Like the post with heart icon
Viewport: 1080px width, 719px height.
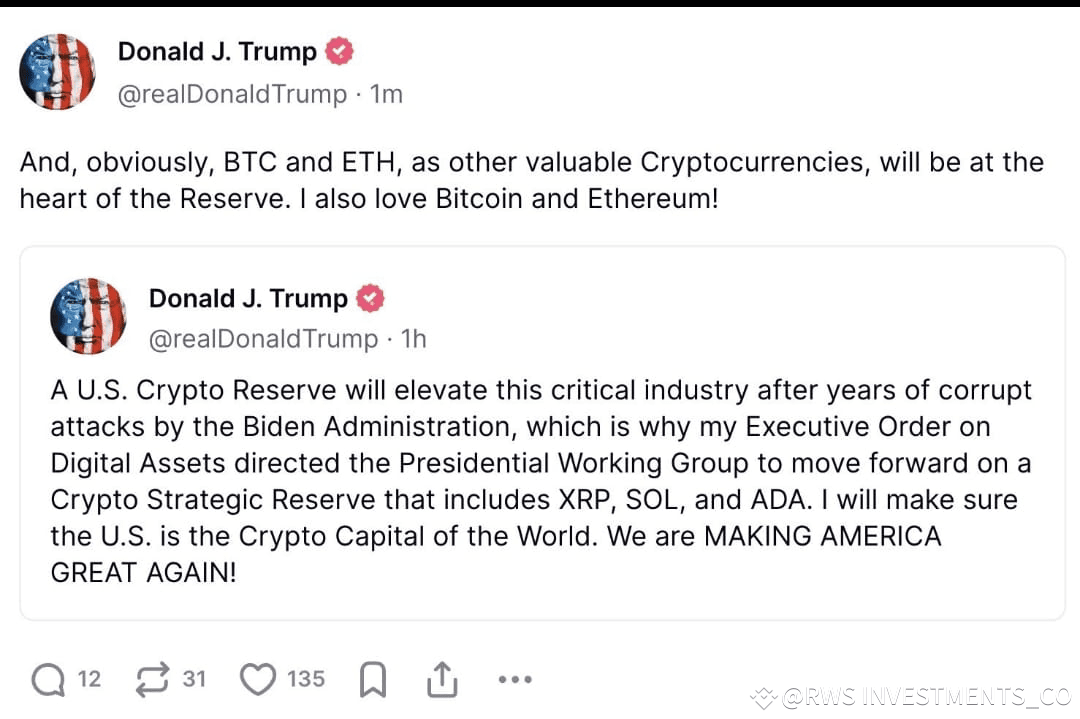258,679
